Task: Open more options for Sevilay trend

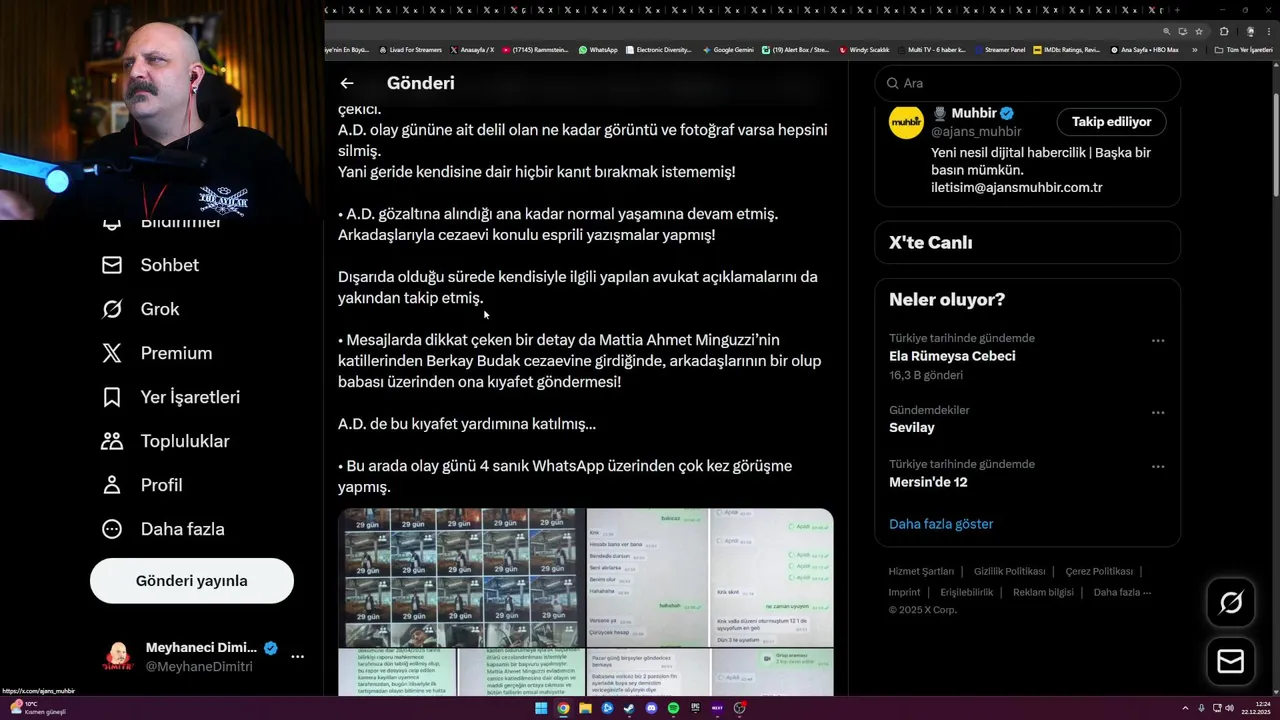Action: [1158, 413]
